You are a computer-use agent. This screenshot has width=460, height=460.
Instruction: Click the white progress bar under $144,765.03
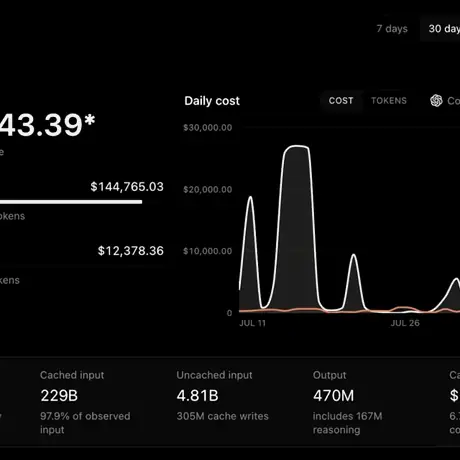click(x=71, y=202)
